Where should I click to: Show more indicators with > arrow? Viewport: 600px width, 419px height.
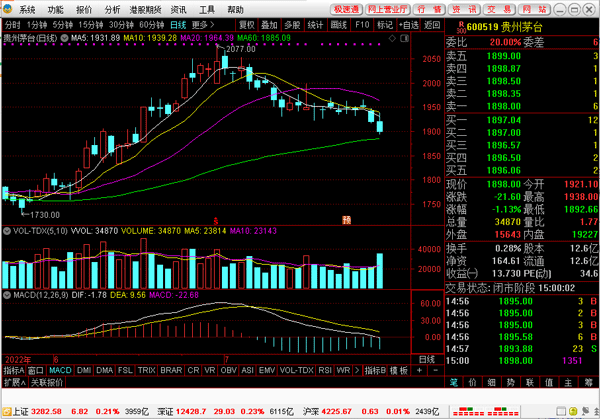point(357,370)
